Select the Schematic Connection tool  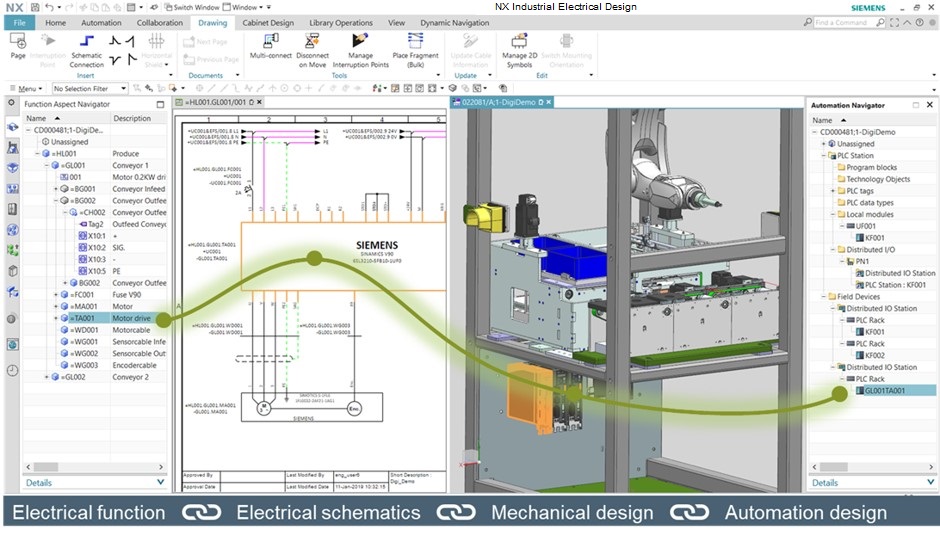pos(86,48)
